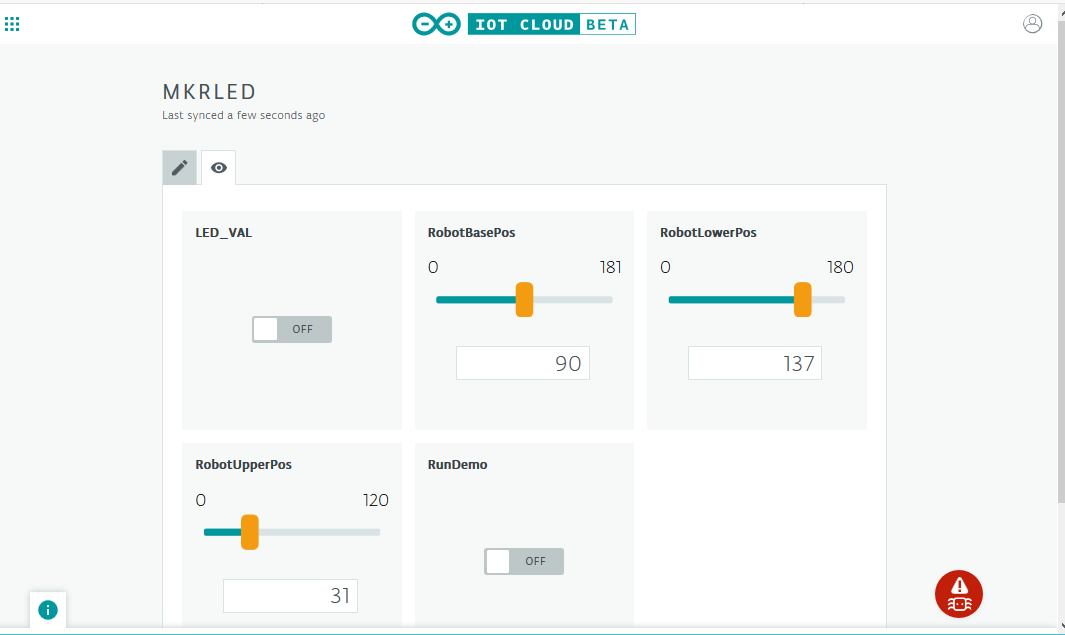Click the MKRLED thing title

pos(209,92)
